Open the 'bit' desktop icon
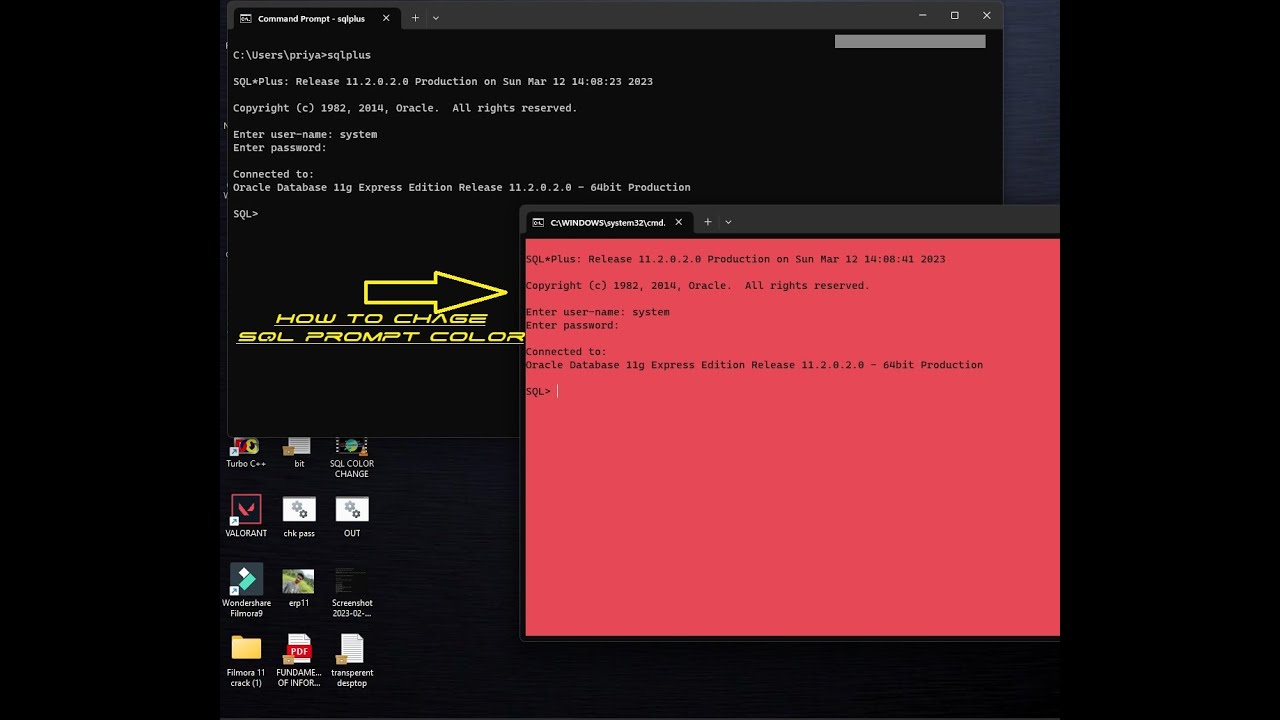 coord(299,452)
